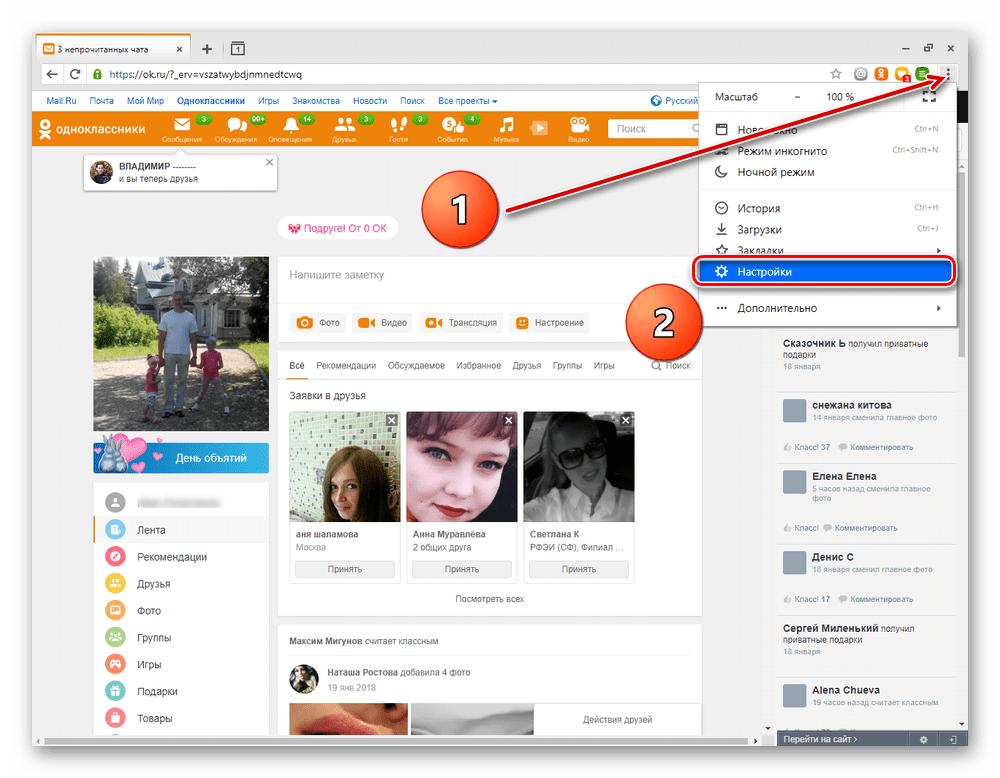Toggle Ночной режим in browser menu
The height and width of the screenshot is (778, 1000).
click(775, 172)
